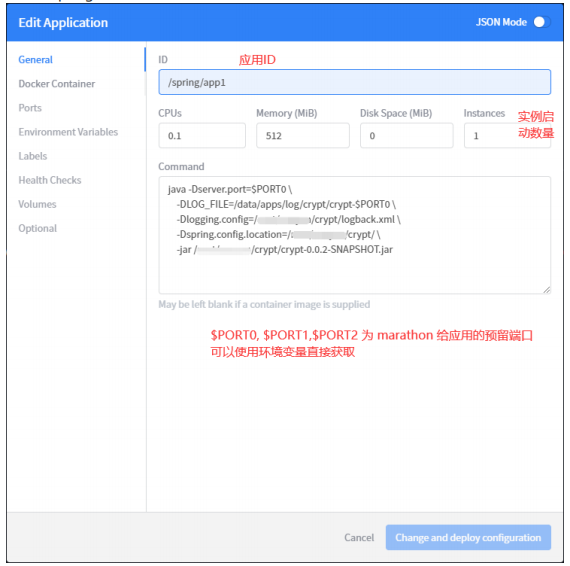Click the ID field containing /spring/app1
570x566 pixels.
click(x=354, y=82)
